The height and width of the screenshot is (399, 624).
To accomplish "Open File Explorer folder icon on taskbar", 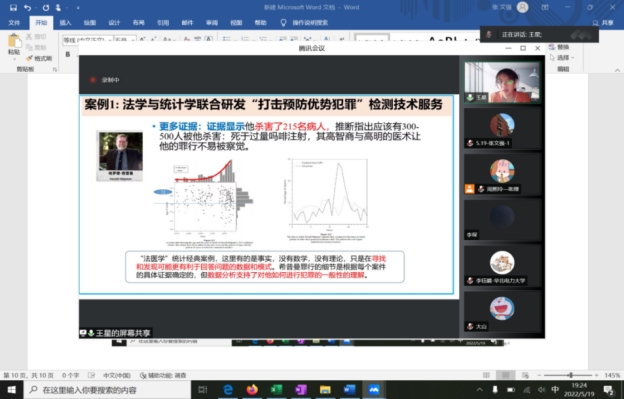I will [x=325, y=389].
